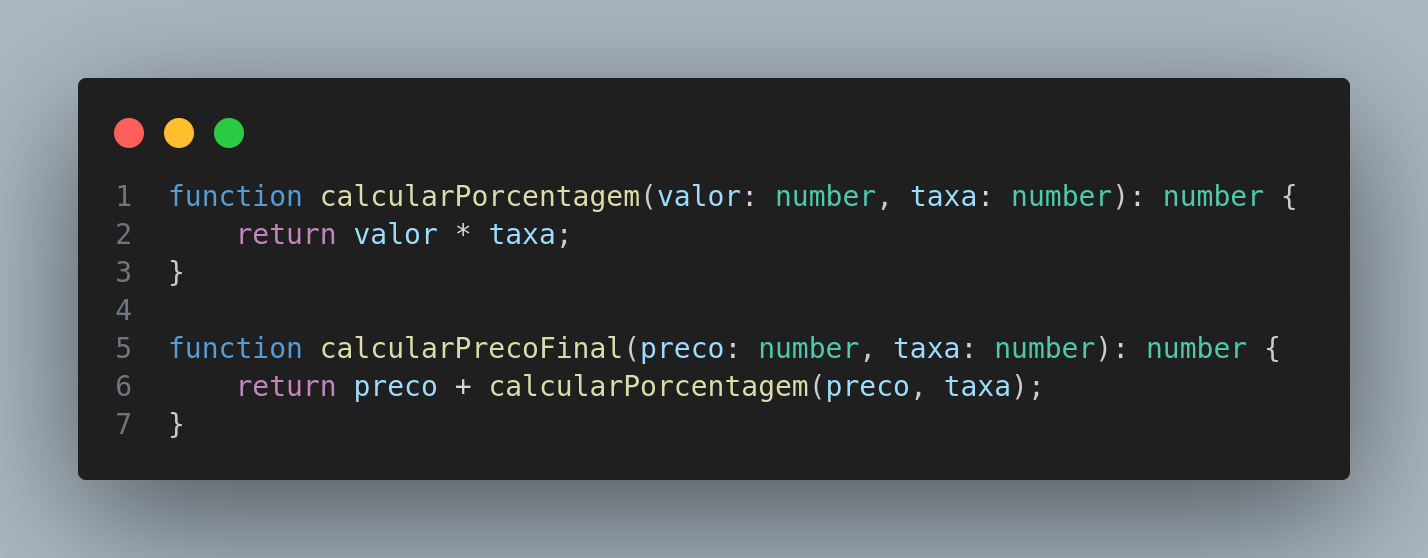Click the red close window button

pyautogui.click(x=129, y=133)
